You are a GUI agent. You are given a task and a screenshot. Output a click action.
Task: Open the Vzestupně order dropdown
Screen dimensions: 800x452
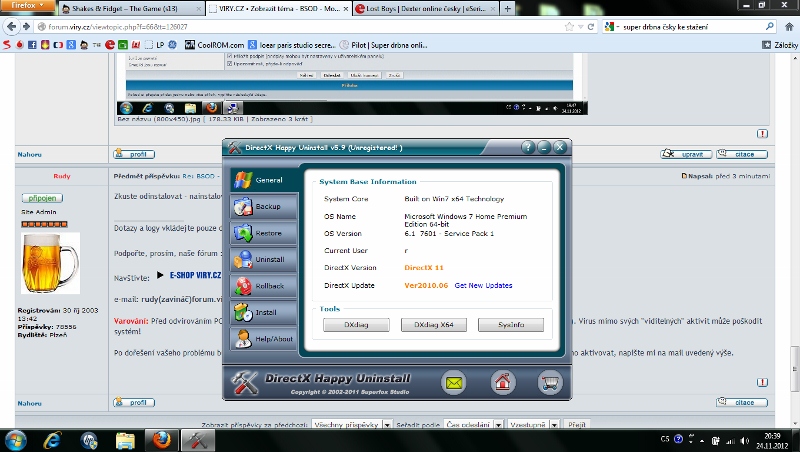coord(533,424)
